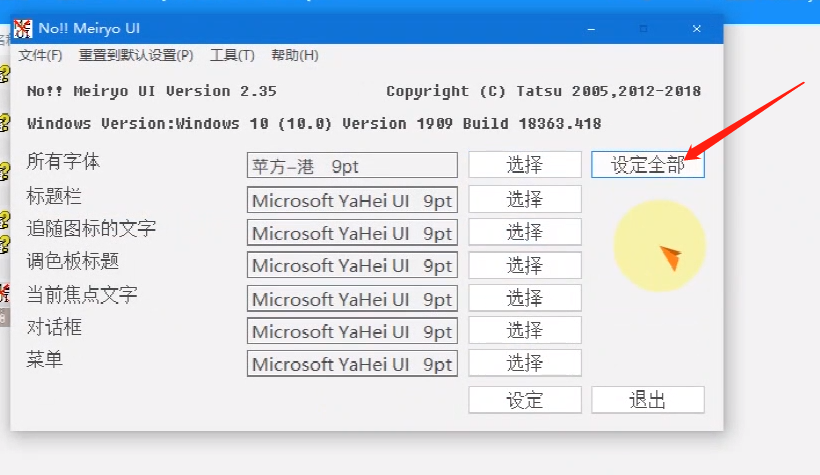Open the 文件(F) menu
The width and height of the screenshot is (820, 475).
click(x=40, y=55)
